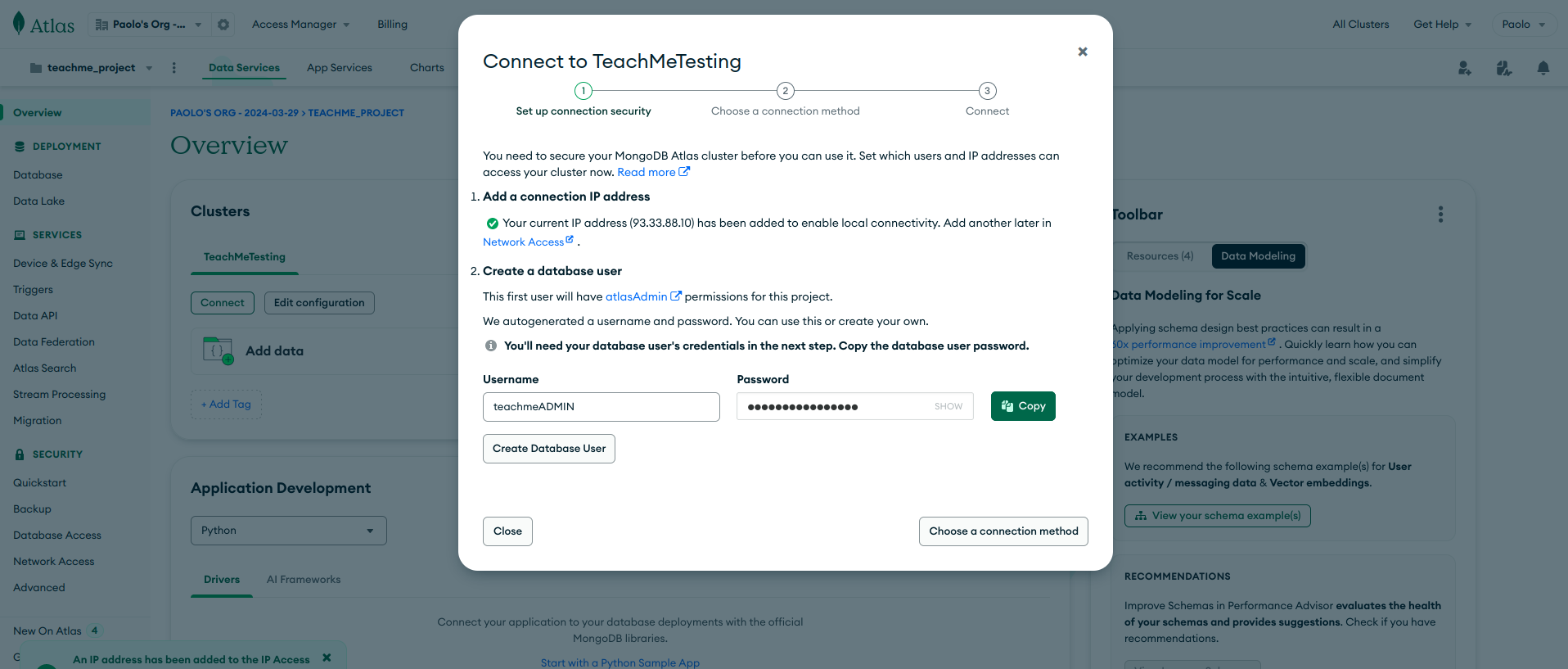Dismiss the IP address added notification
The height and width of the screenshot is (669, 1568).
pyautogui.click(x=327, y=658)
